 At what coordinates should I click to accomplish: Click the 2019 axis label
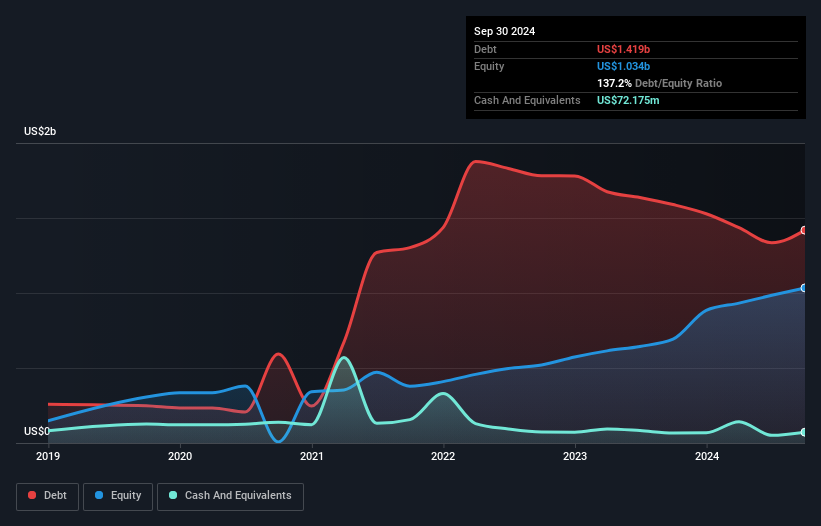[x=48, y=456]
